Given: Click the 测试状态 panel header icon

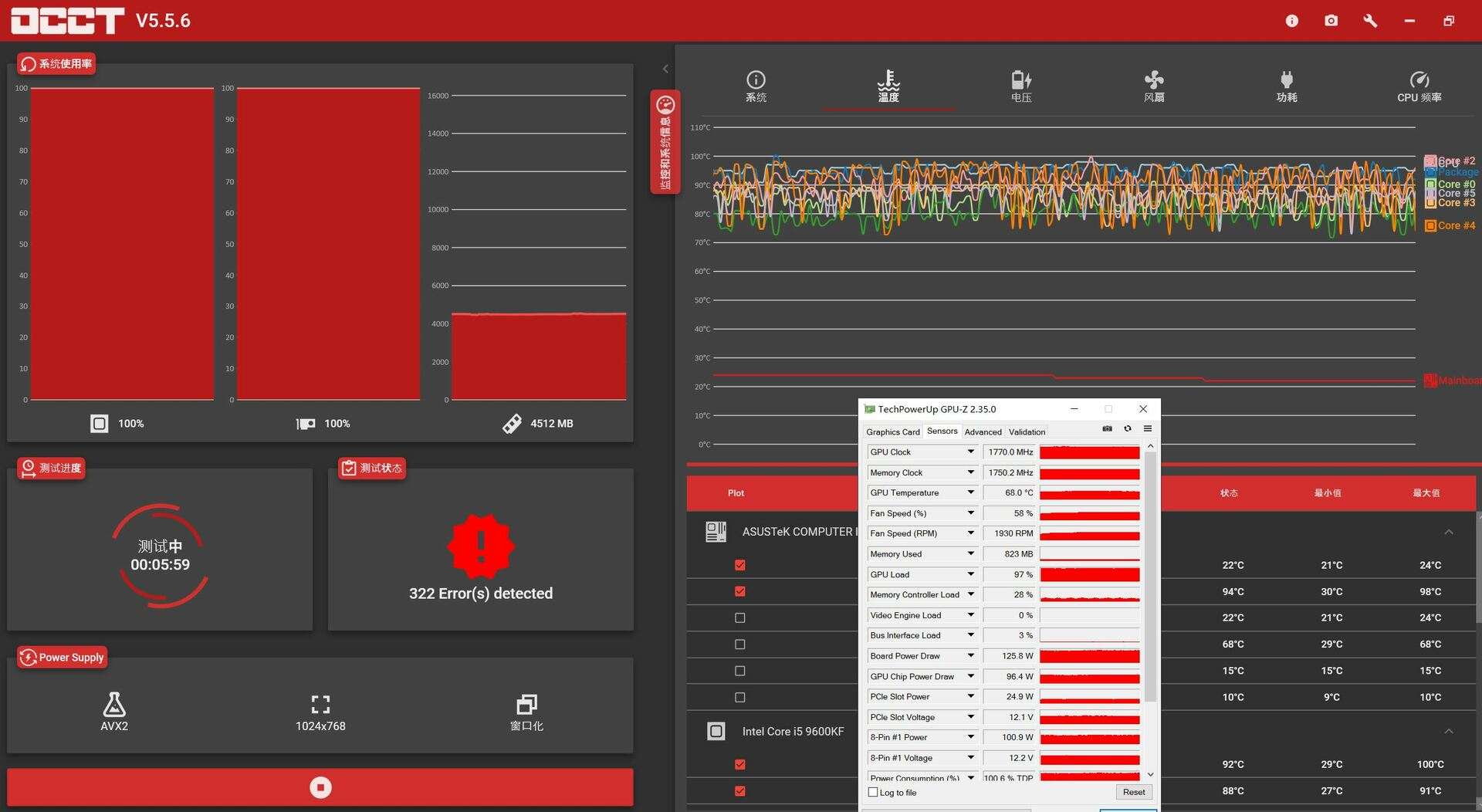Looking at the screenshot, I should click(x=349, y=469).
